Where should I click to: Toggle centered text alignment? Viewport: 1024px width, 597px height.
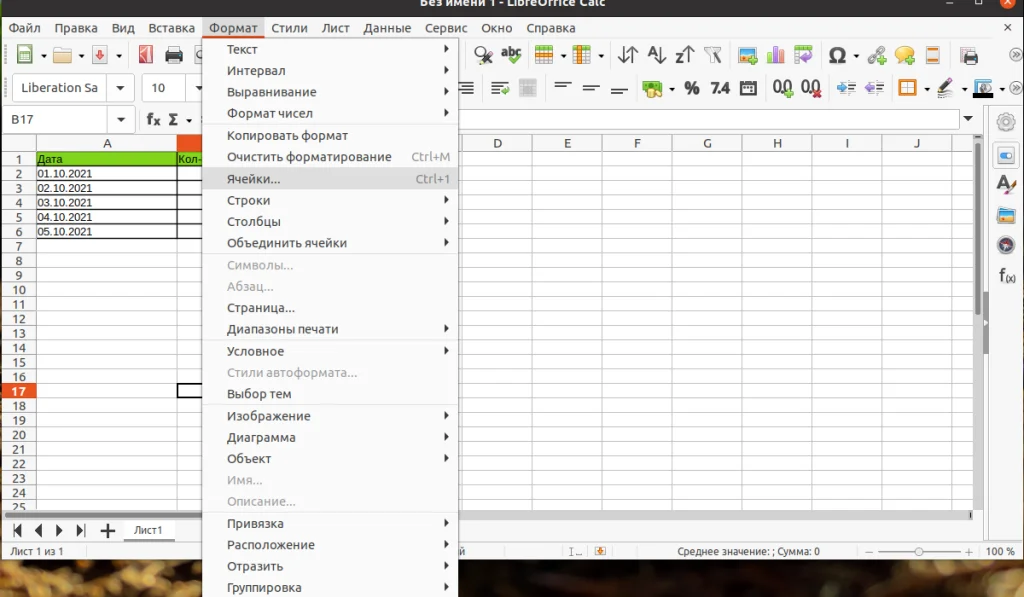pyautogui.click(x=592, y=90)
